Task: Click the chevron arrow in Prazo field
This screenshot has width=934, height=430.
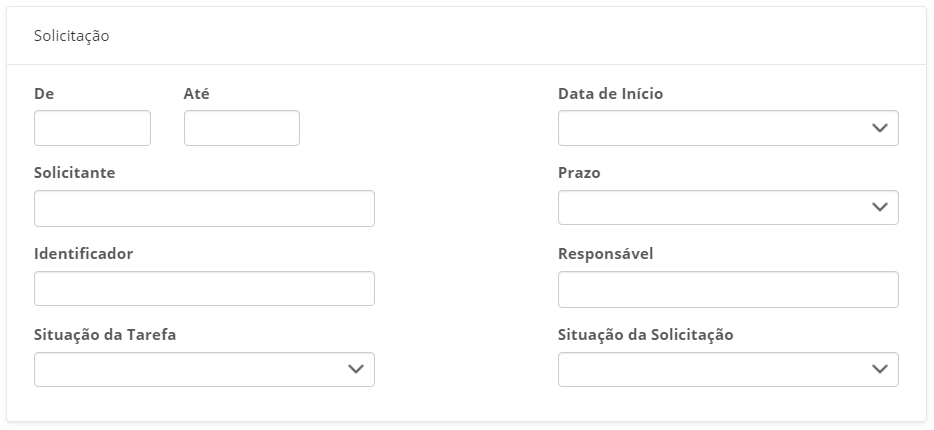Action: pos(879,208)
